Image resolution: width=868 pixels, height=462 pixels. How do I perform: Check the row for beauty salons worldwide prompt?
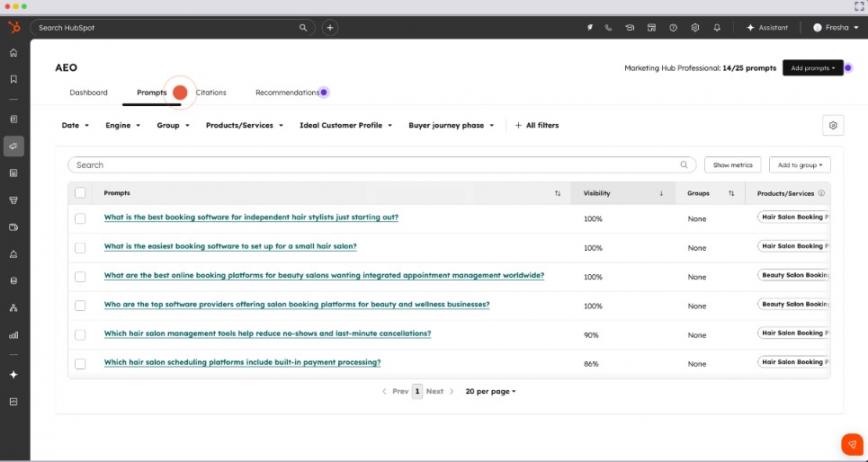click(x=80, y=277)
